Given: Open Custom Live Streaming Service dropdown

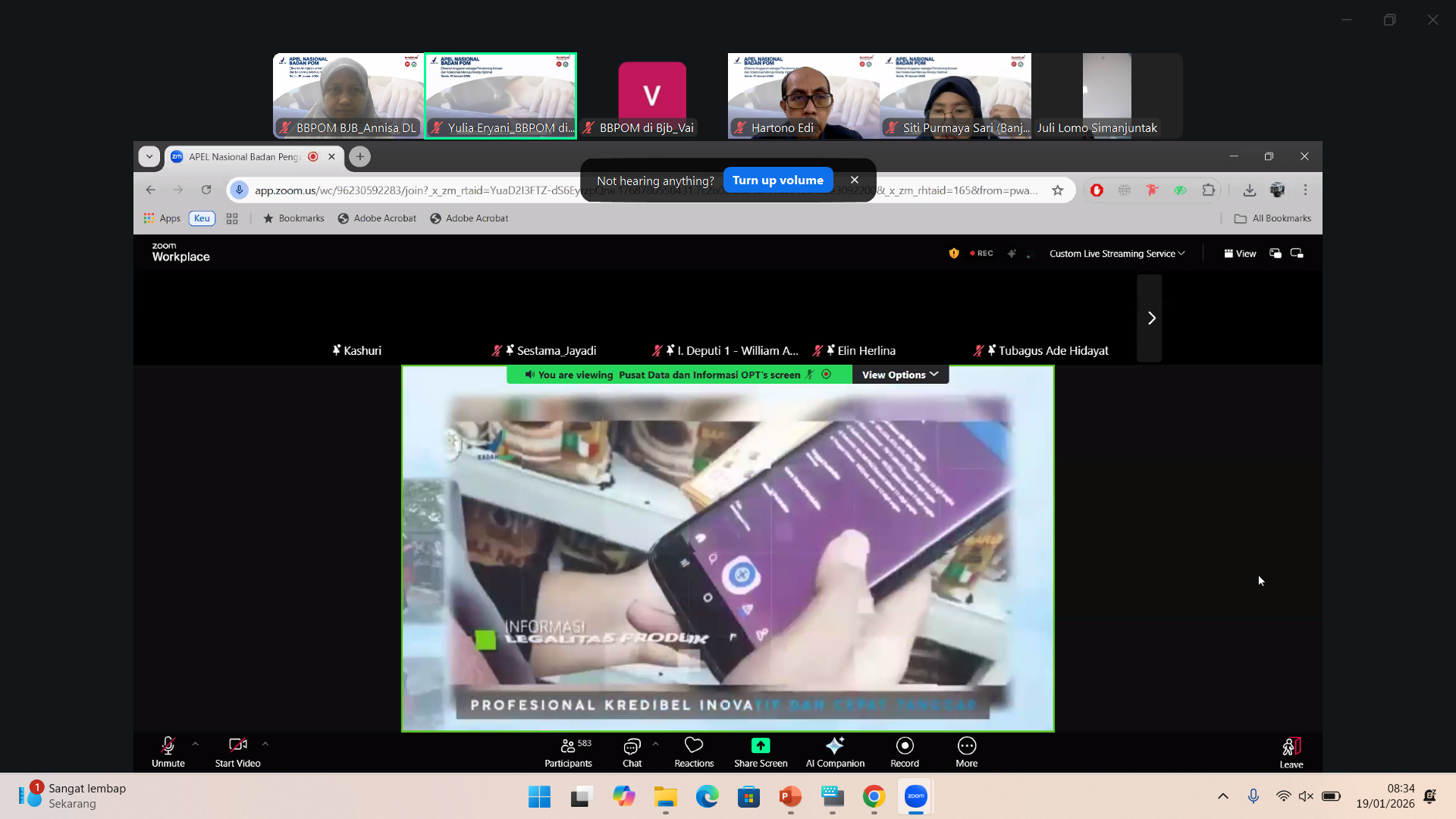Looking at the screenshot, I should click(x=1116, y=253).
